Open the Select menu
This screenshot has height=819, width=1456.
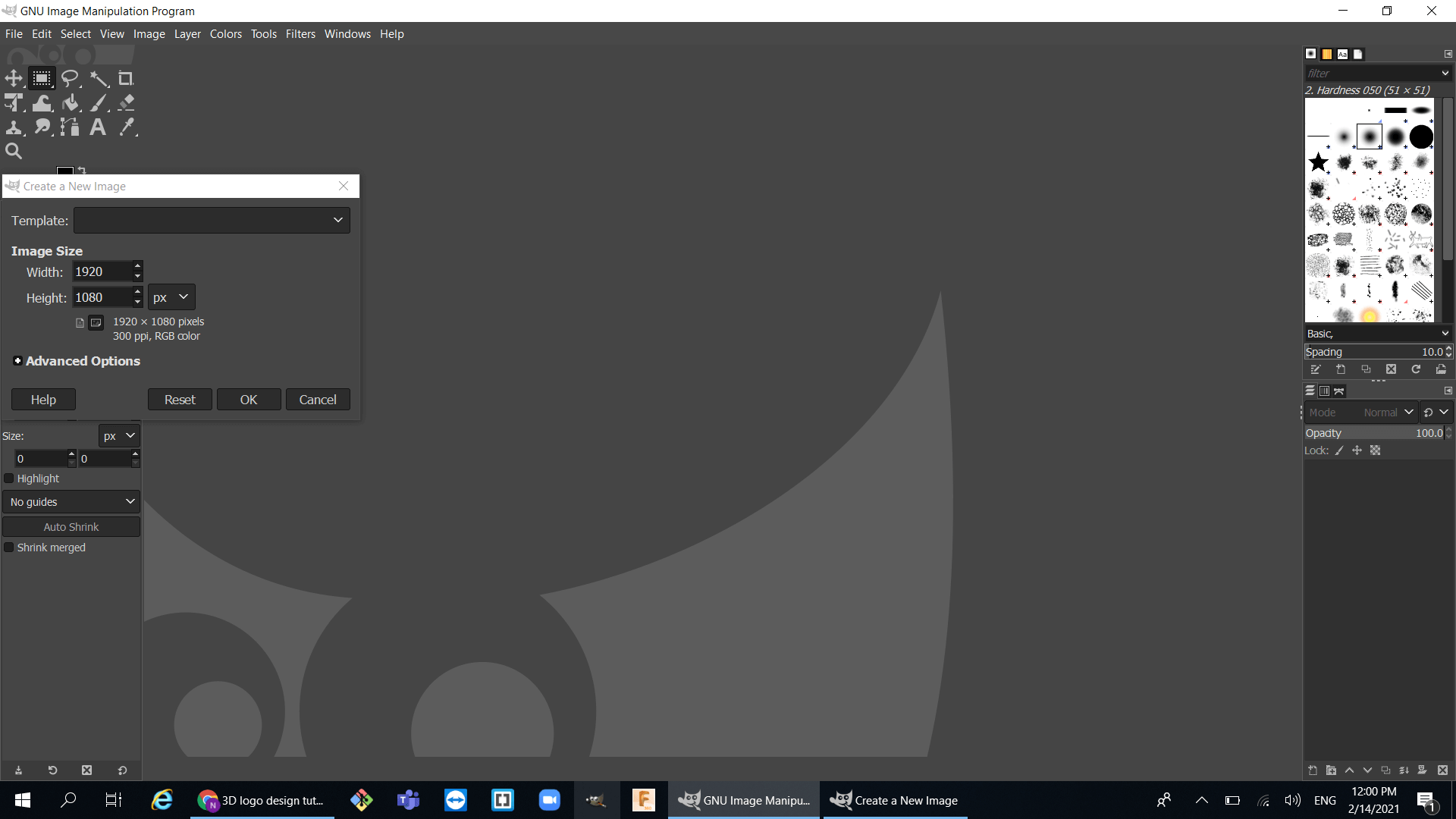pyautogui.click(x=76, y=34)
